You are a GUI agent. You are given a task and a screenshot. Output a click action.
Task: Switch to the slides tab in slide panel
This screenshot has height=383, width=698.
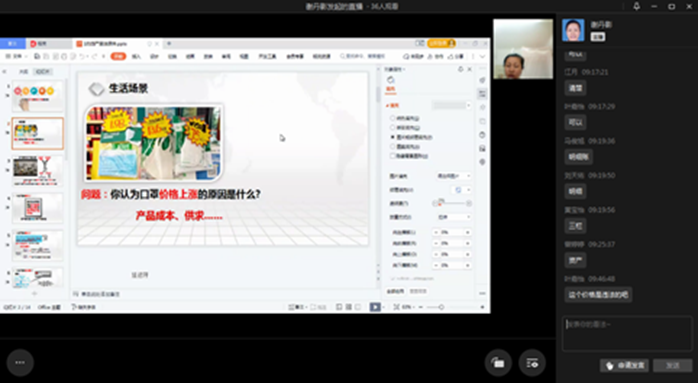point(43,72)
